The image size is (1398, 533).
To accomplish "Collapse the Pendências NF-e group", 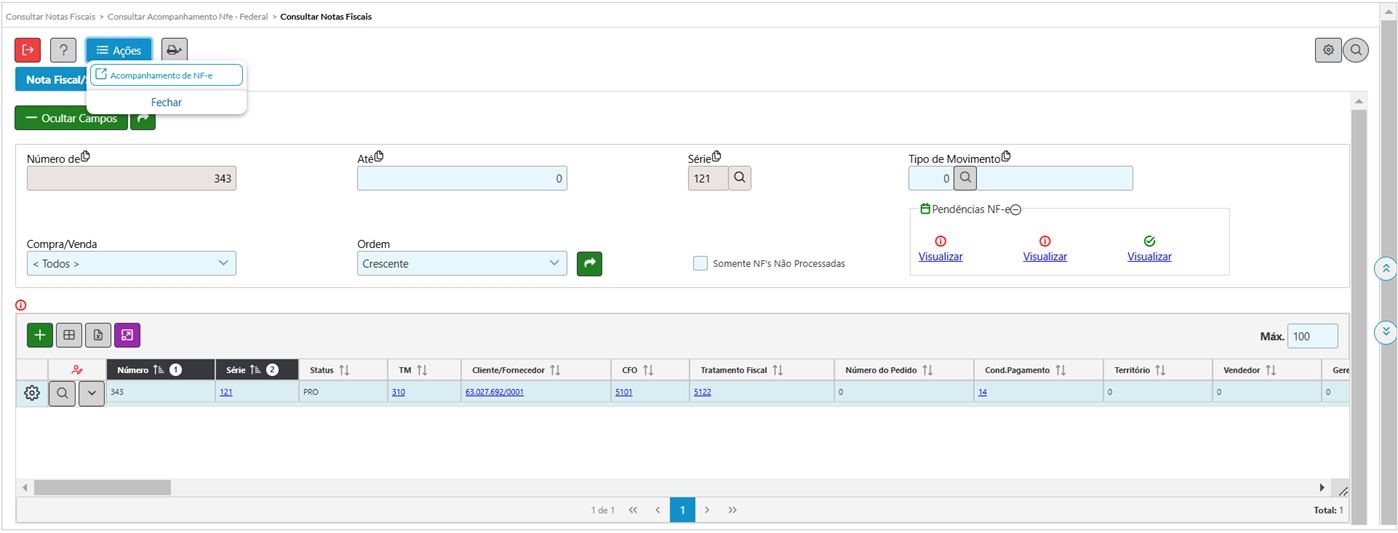I will coord(1015,209).
